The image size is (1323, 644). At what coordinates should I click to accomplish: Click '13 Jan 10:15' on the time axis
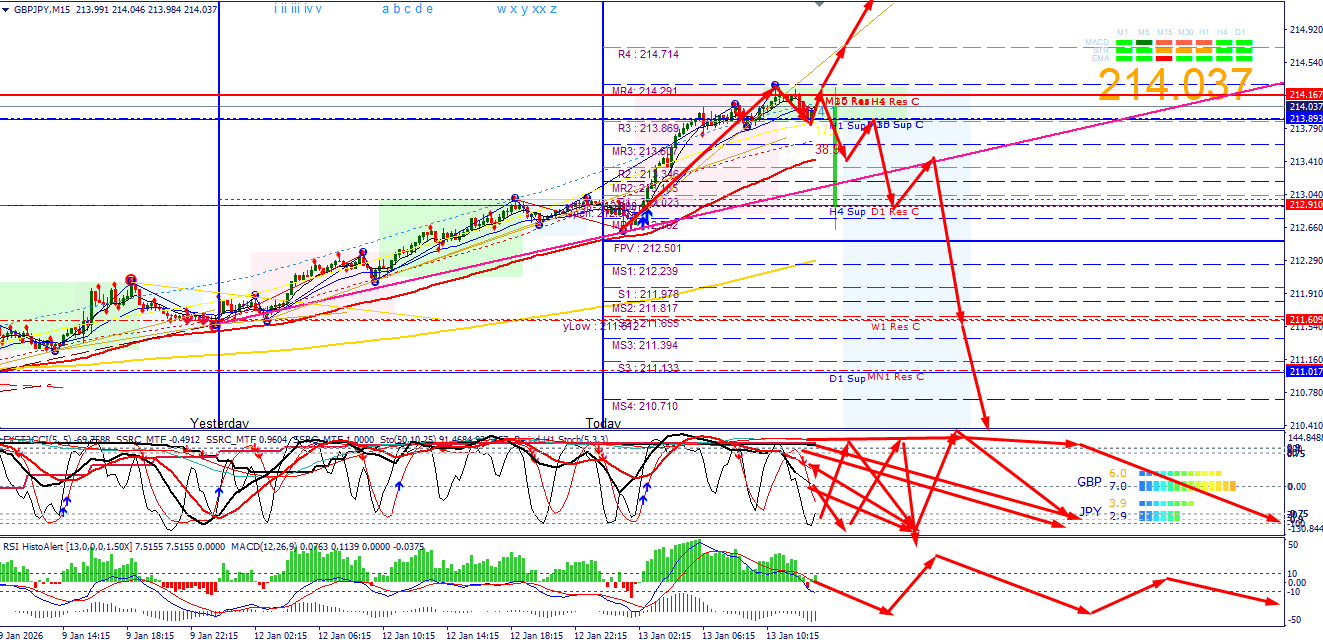(x=792, y=635)
